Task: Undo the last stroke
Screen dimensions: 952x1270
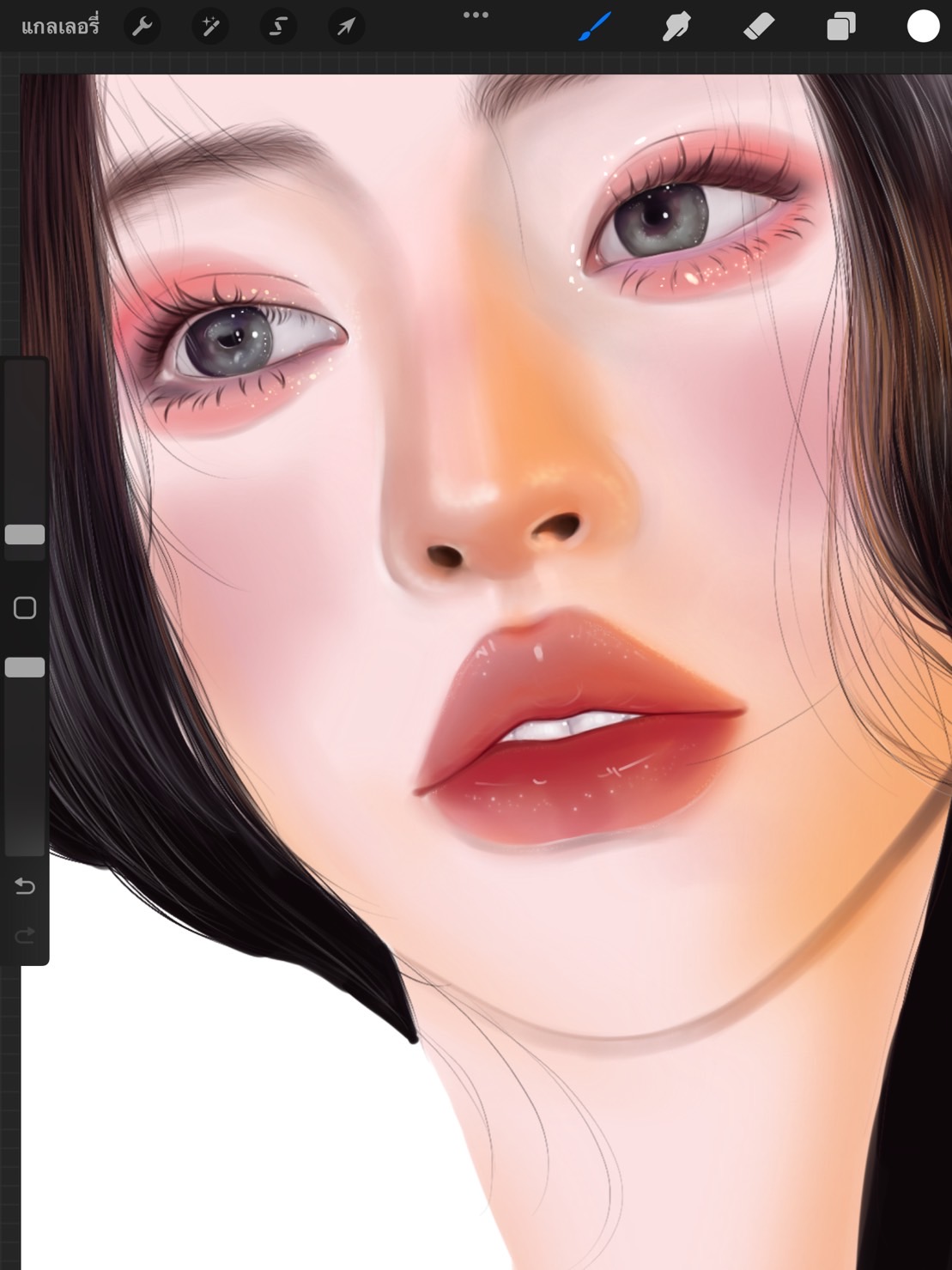Action: coord(25,885)
